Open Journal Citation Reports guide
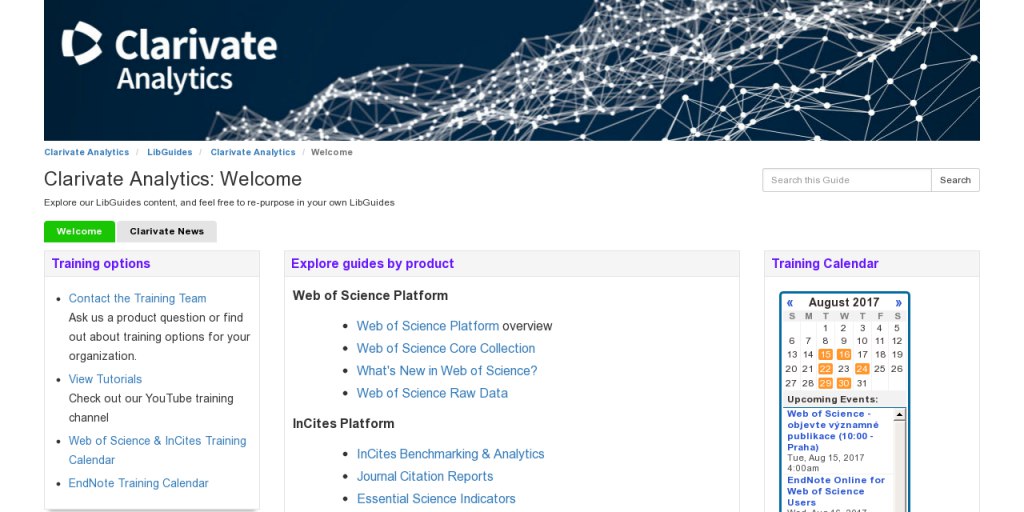Screen dimensions: 1024x512 point(424,476)
